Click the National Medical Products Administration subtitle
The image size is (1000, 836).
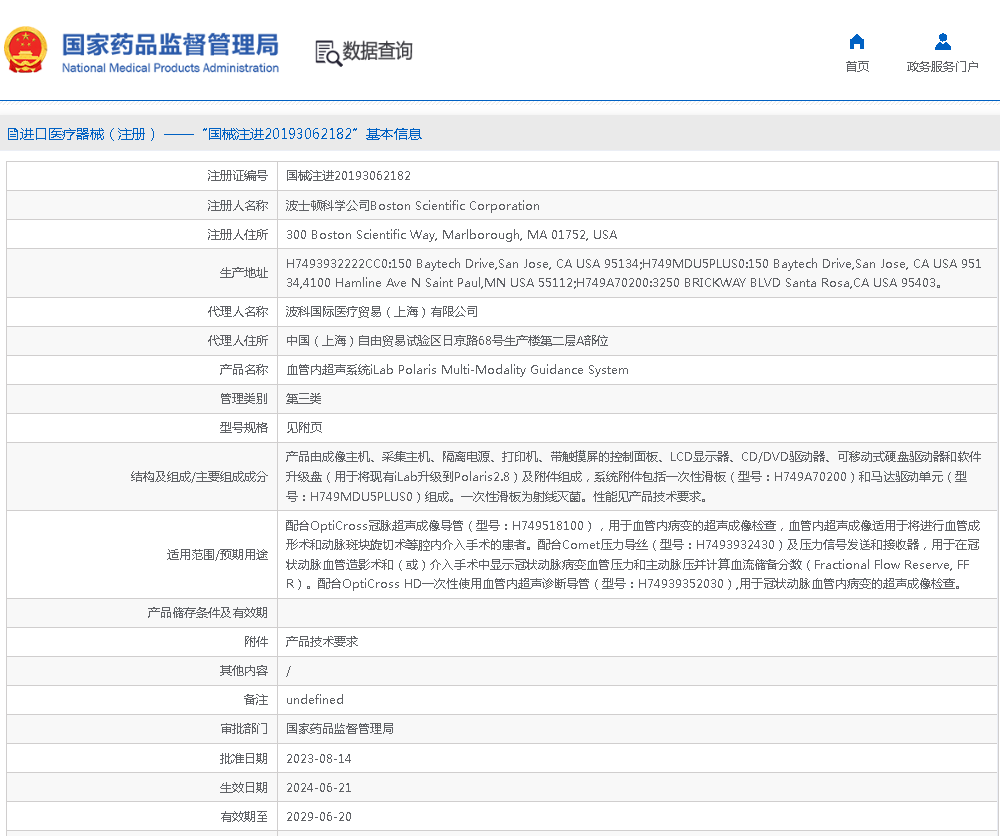(x=170, y=68)
